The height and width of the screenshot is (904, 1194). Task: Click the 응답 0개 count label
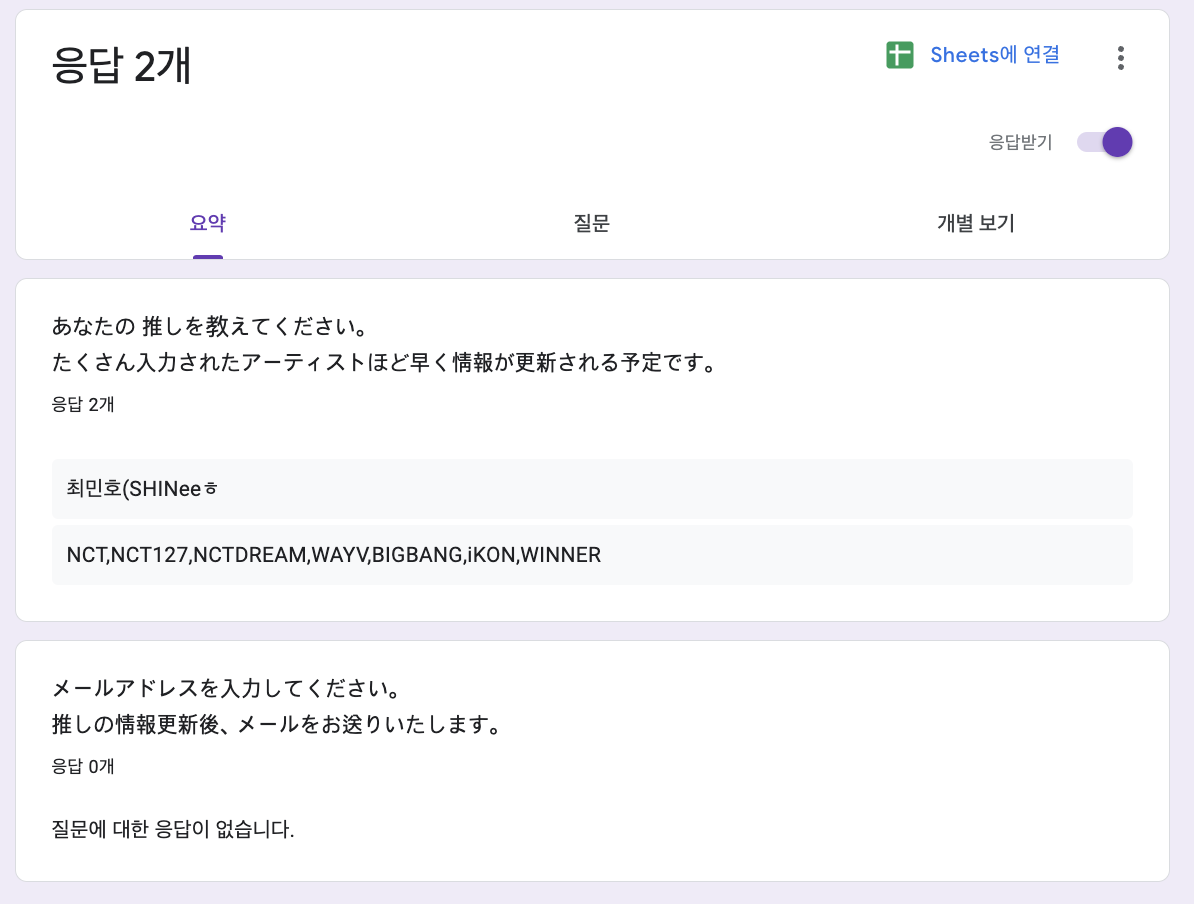pyautogui.click(x=83, y=766)
